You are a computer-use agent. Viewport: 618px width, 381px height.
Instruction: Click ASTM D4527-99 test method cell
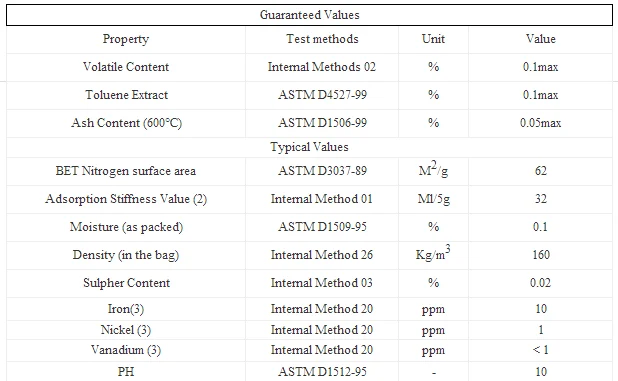point(322,95)
